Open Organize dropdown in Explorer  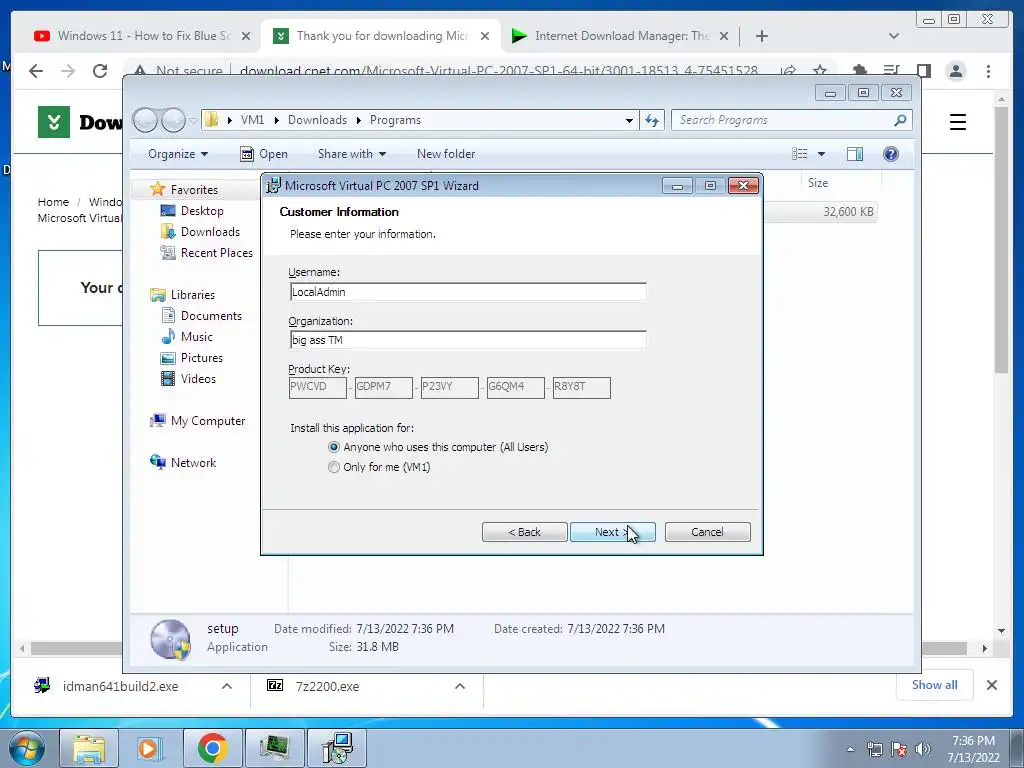click(x=178, y=154)
